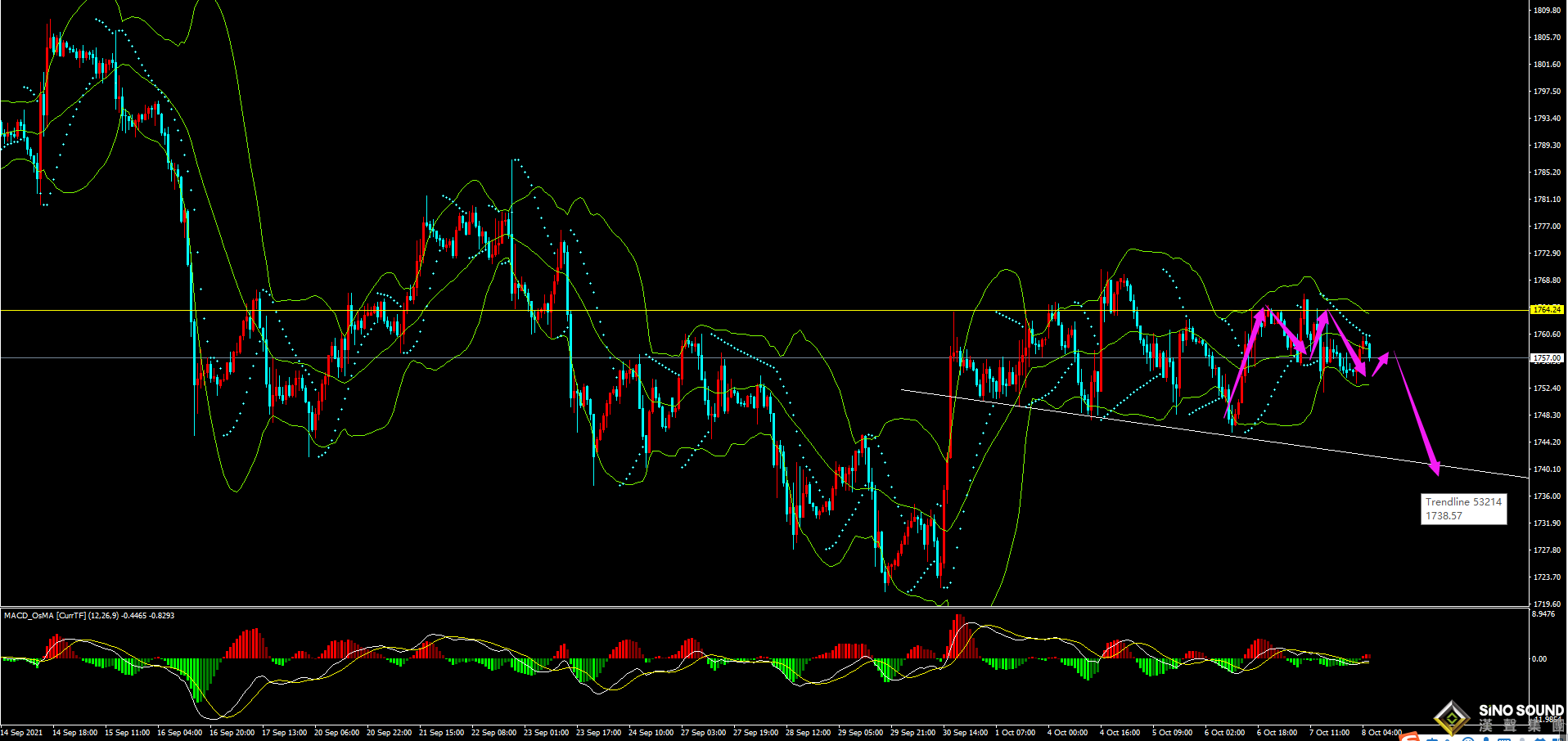This screenshot has height=741, width=1568.
Task: Click the Sino Sound diamond logo
Action: click(x=1453, y=717)
